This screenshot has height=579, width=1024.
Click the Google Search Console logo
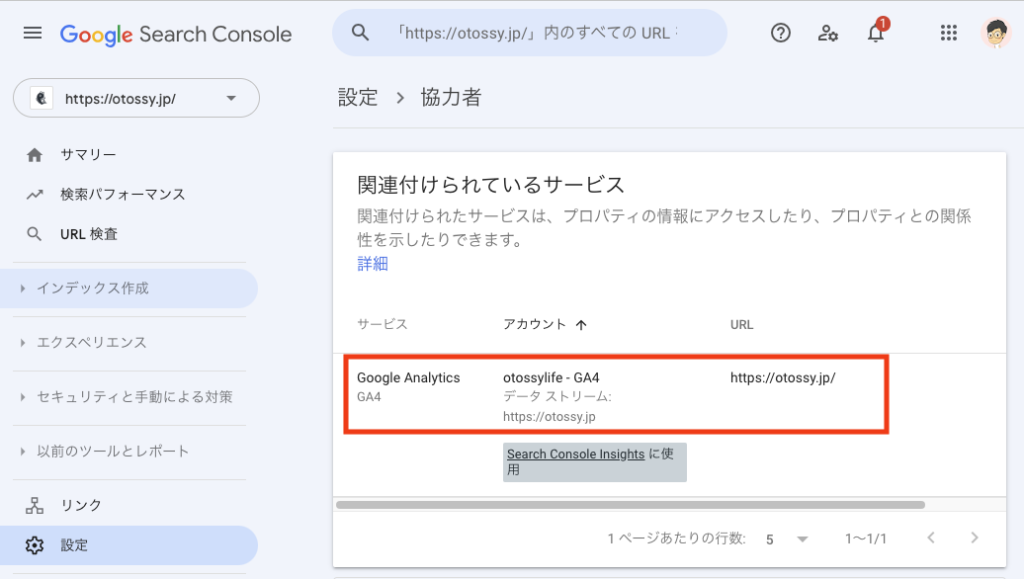coord(176,34)
